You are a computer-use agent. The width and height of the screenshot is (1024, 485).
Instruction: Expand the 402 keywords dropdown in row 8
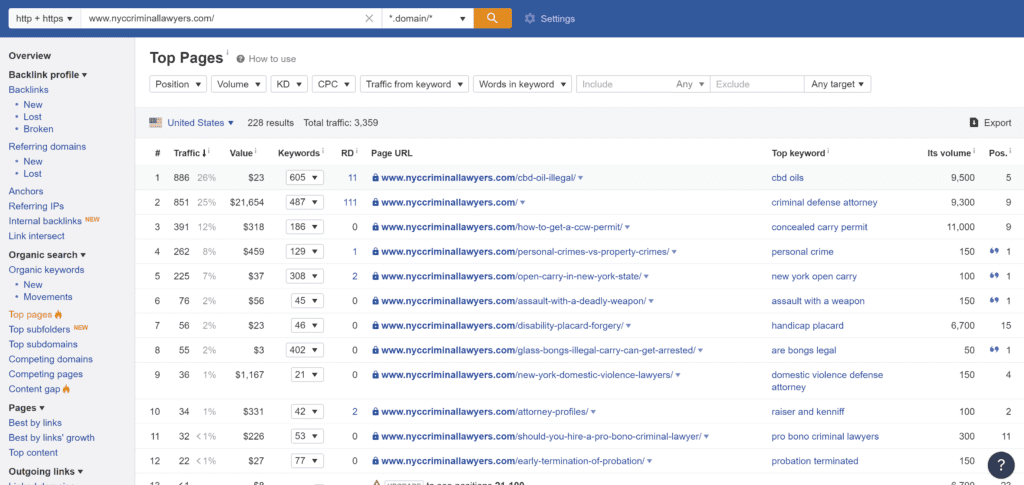pos(304,350)
